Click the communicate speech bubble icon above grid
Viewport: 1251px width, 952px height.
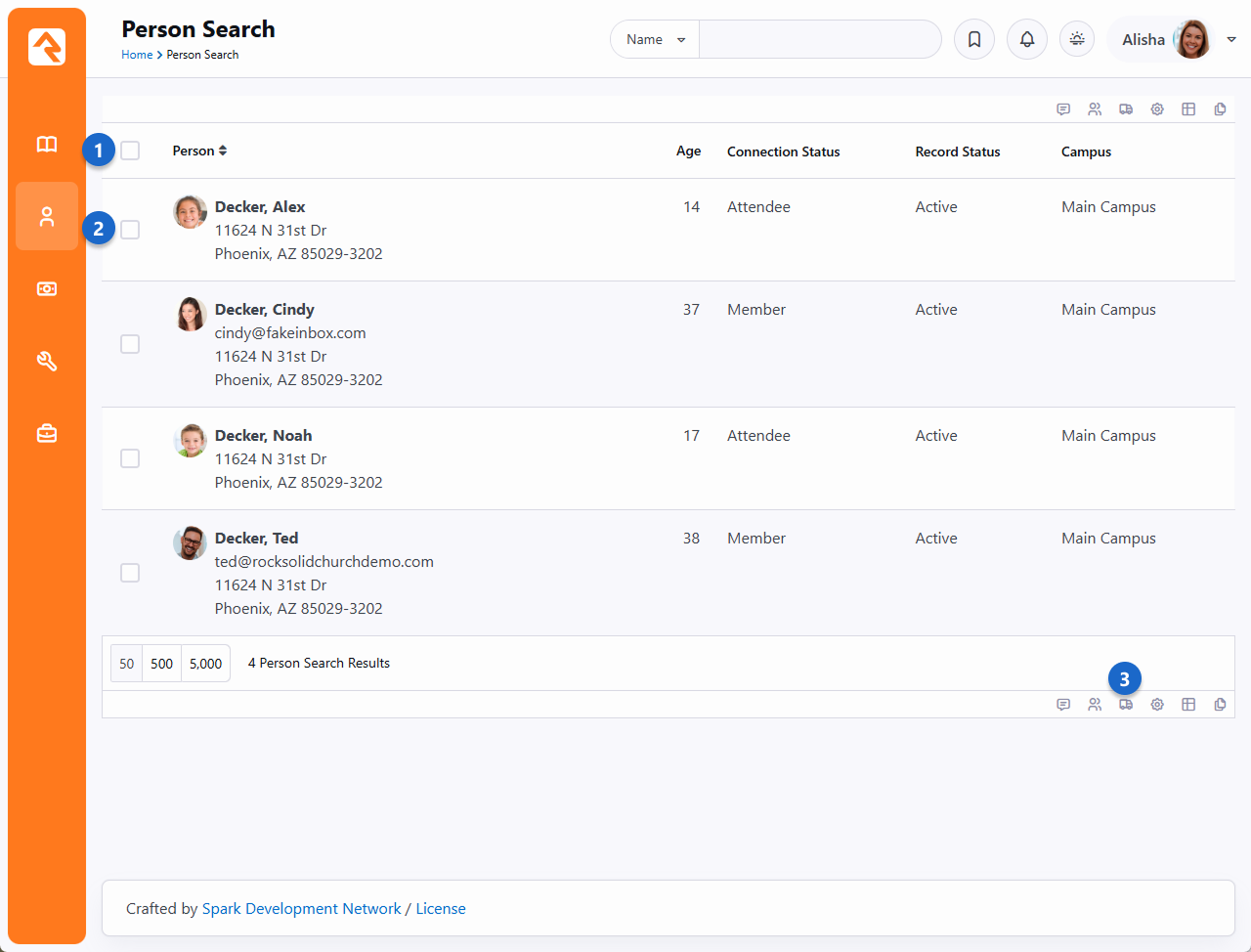click(1063, 109)
